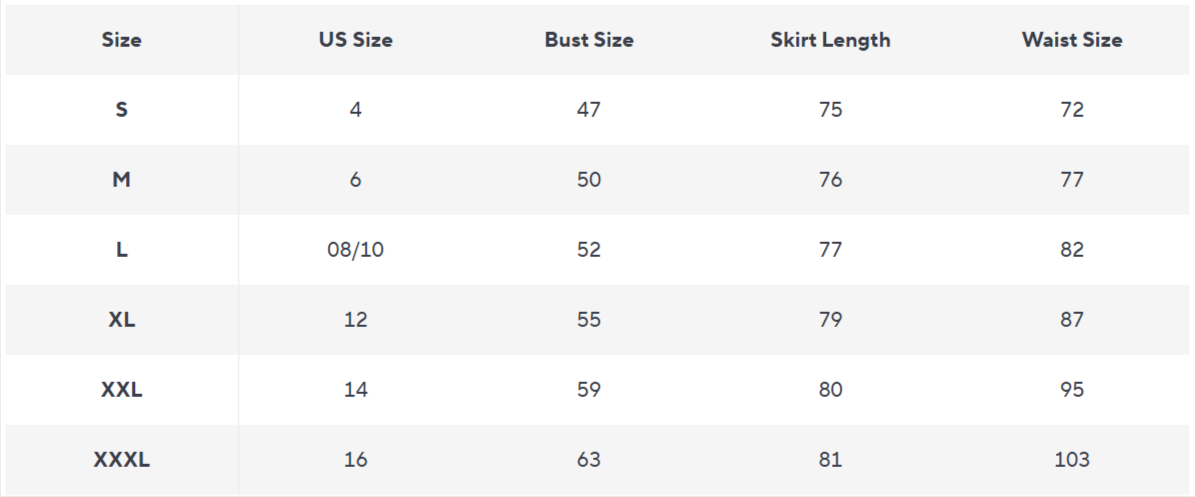
Task: Select the L size row label
Action: [x=121, y=250]
